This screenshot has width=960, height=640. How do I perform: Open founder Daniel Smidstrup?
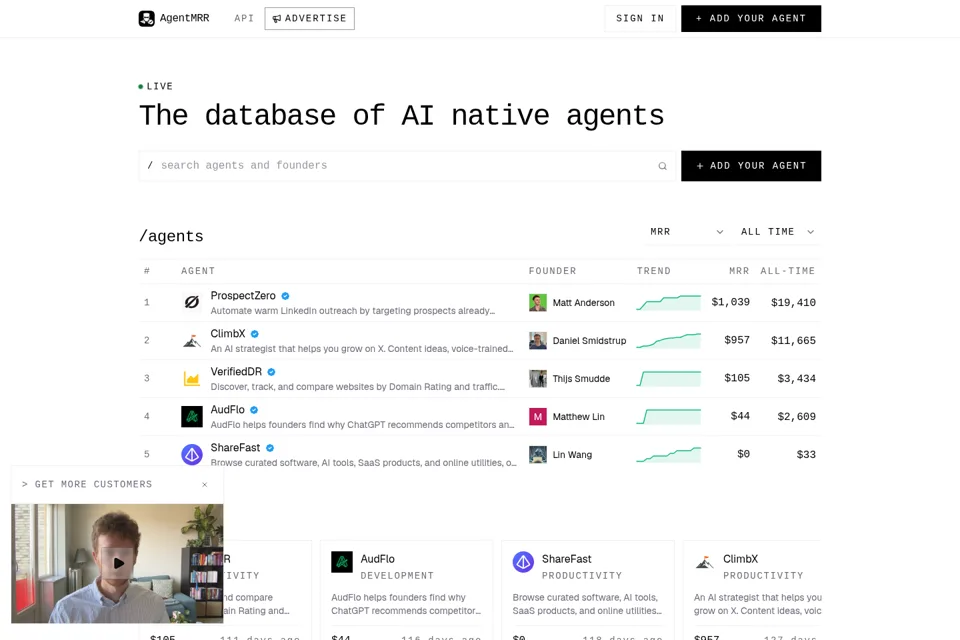589,341
